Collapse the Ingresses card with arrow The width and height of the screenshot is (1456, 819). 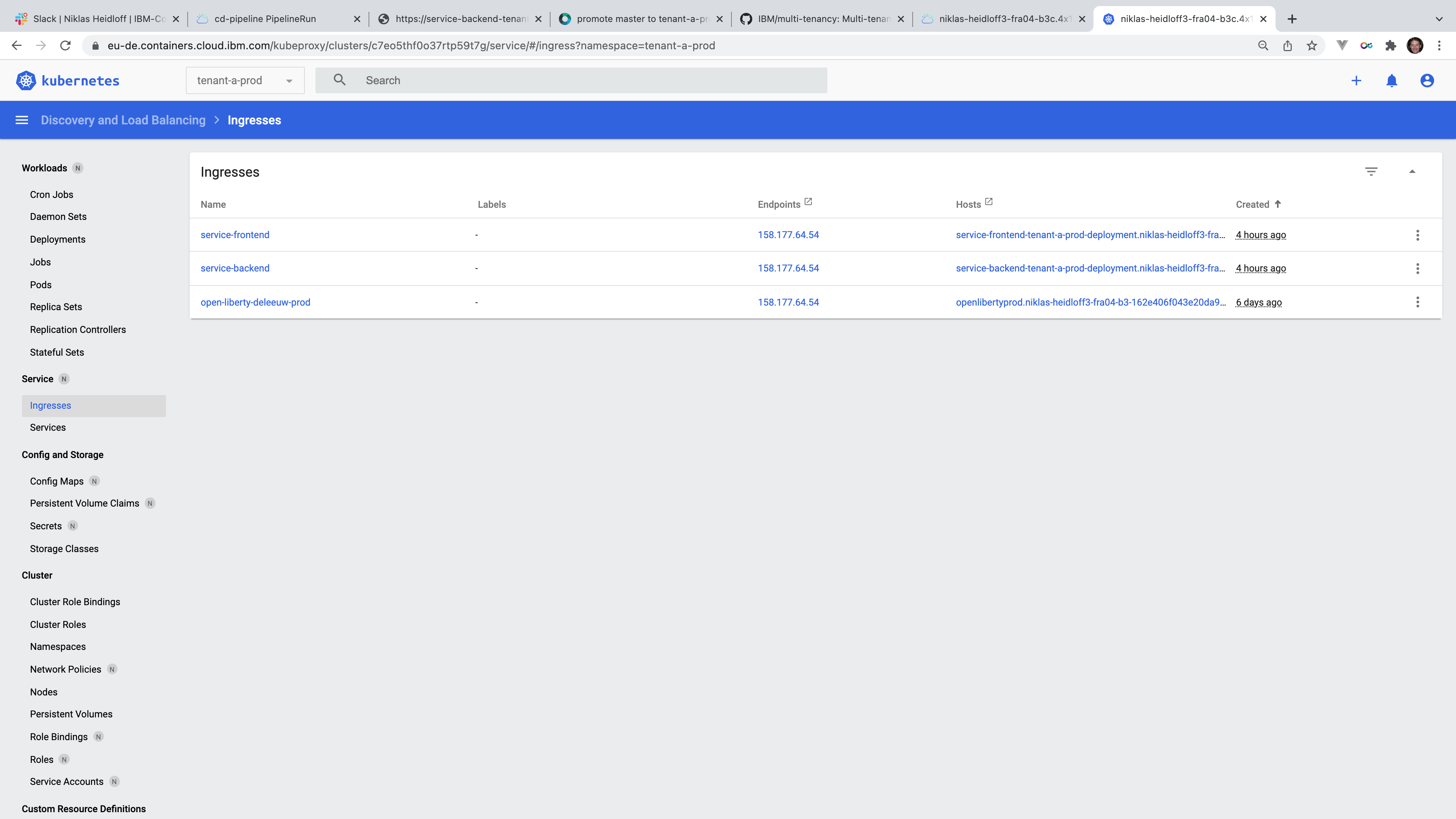1412,171
